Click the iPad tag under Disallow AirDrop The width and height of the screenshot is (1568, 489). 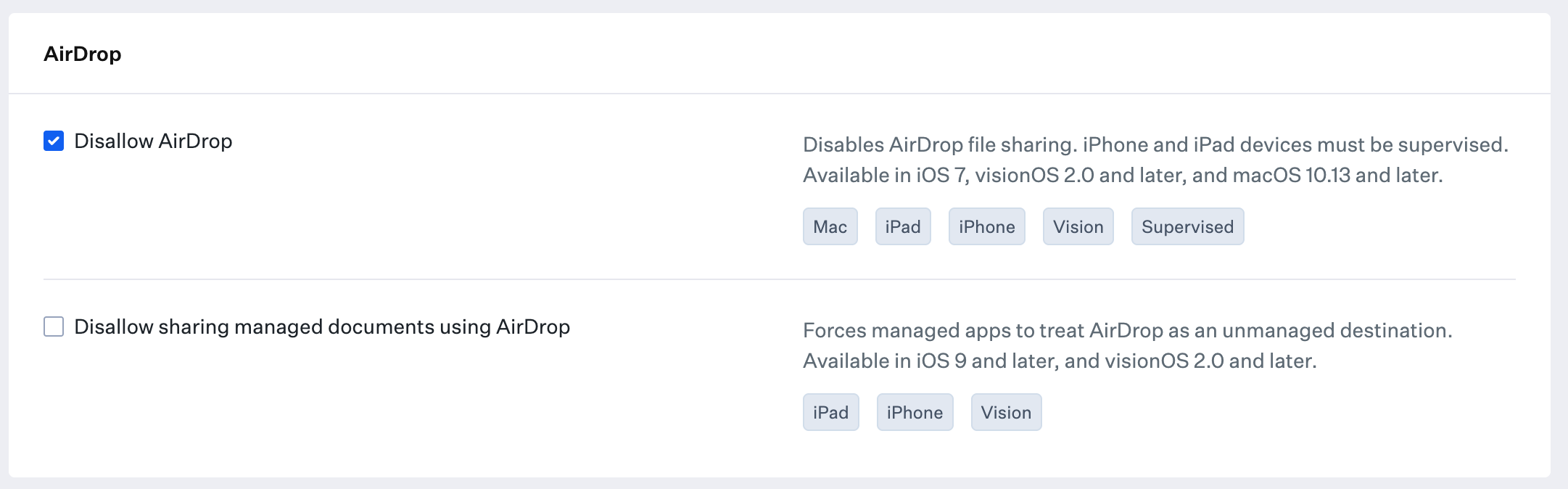[x=902, y=226]
